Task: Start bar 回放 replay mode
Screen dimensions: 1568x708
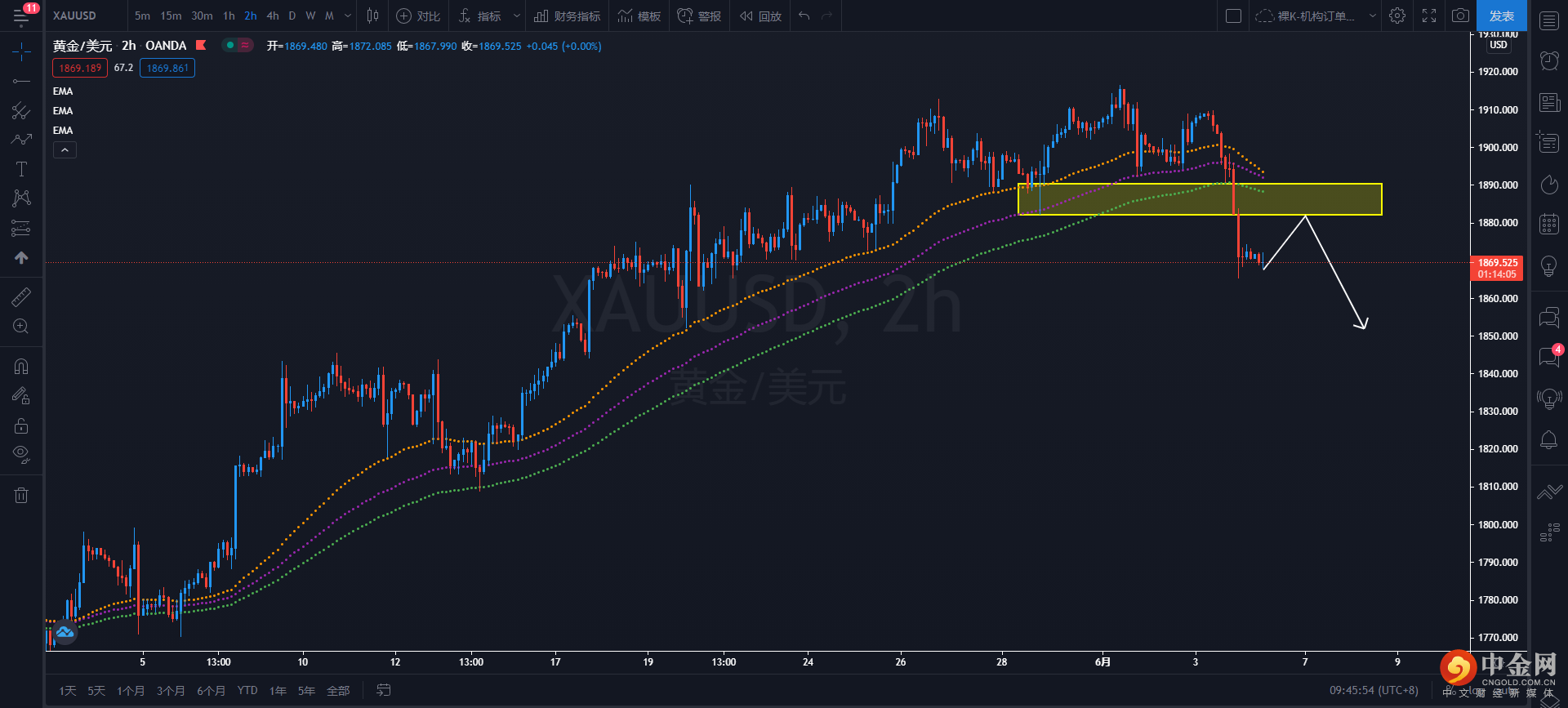Action: coord(760,16)
